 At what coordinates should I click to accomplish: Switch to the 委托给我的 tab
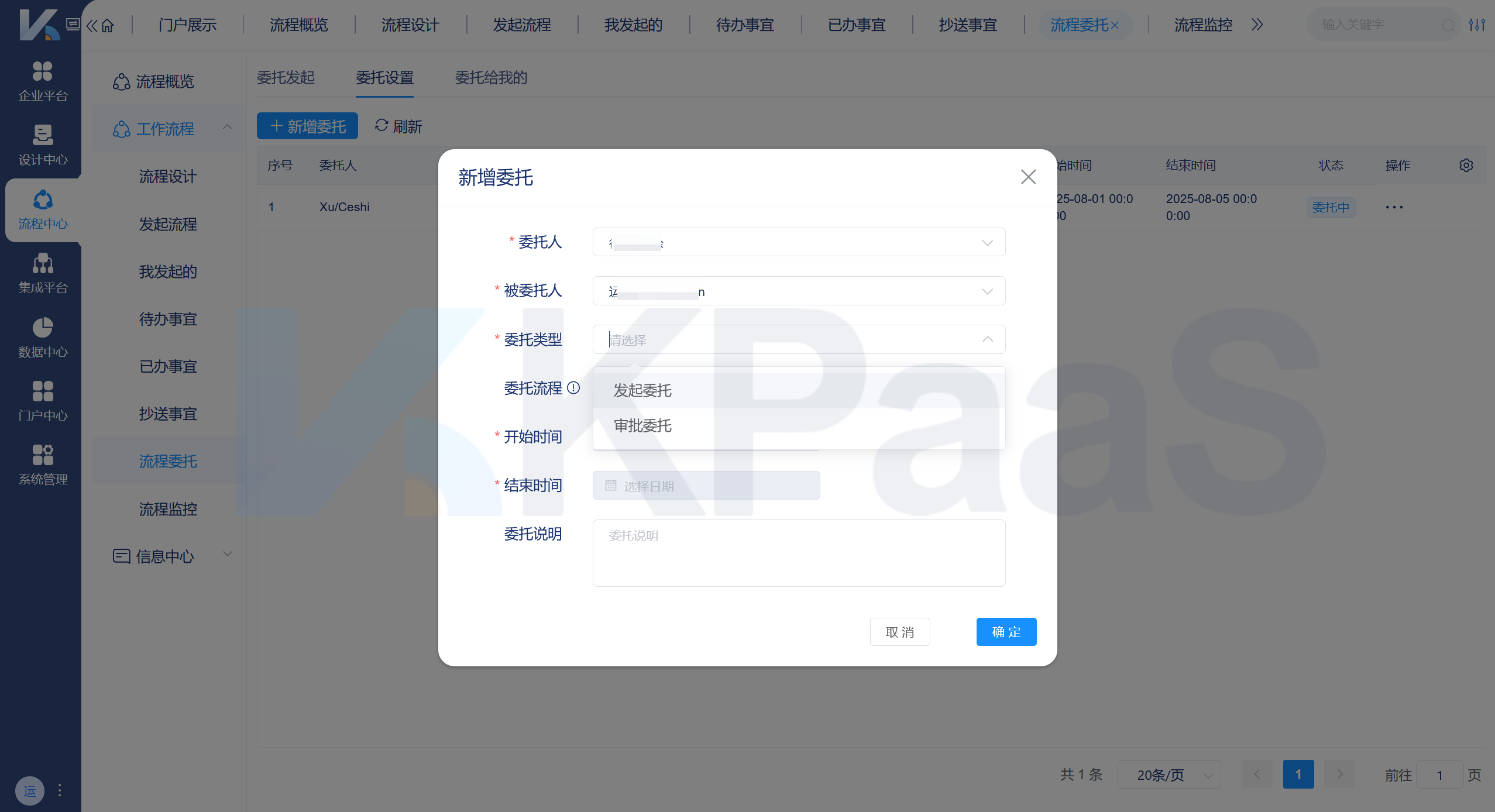(491, 78)
